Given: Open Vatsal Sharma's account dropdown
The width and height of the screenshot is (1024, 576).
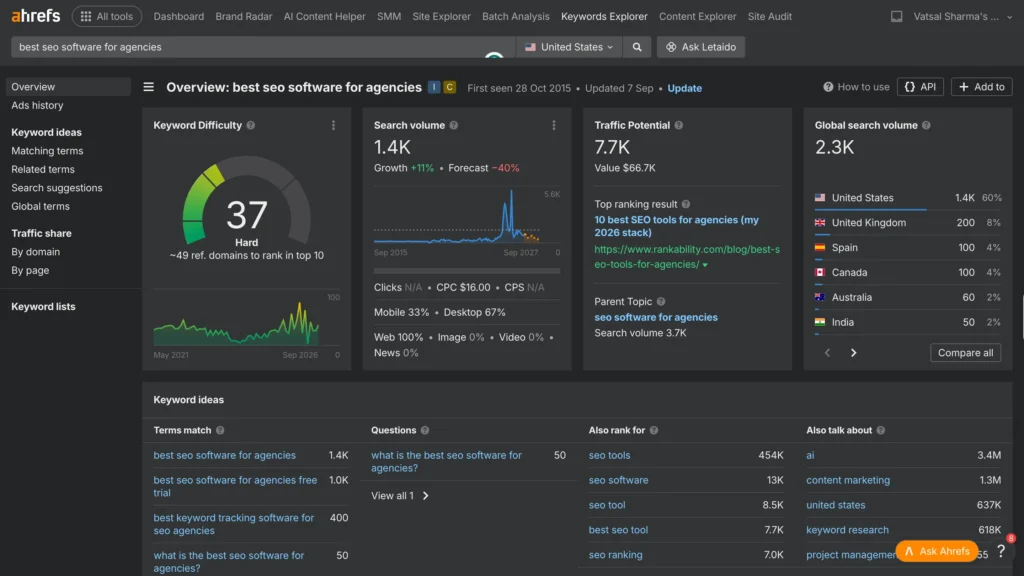Looking at the screenshot, I should pos(963,16).
